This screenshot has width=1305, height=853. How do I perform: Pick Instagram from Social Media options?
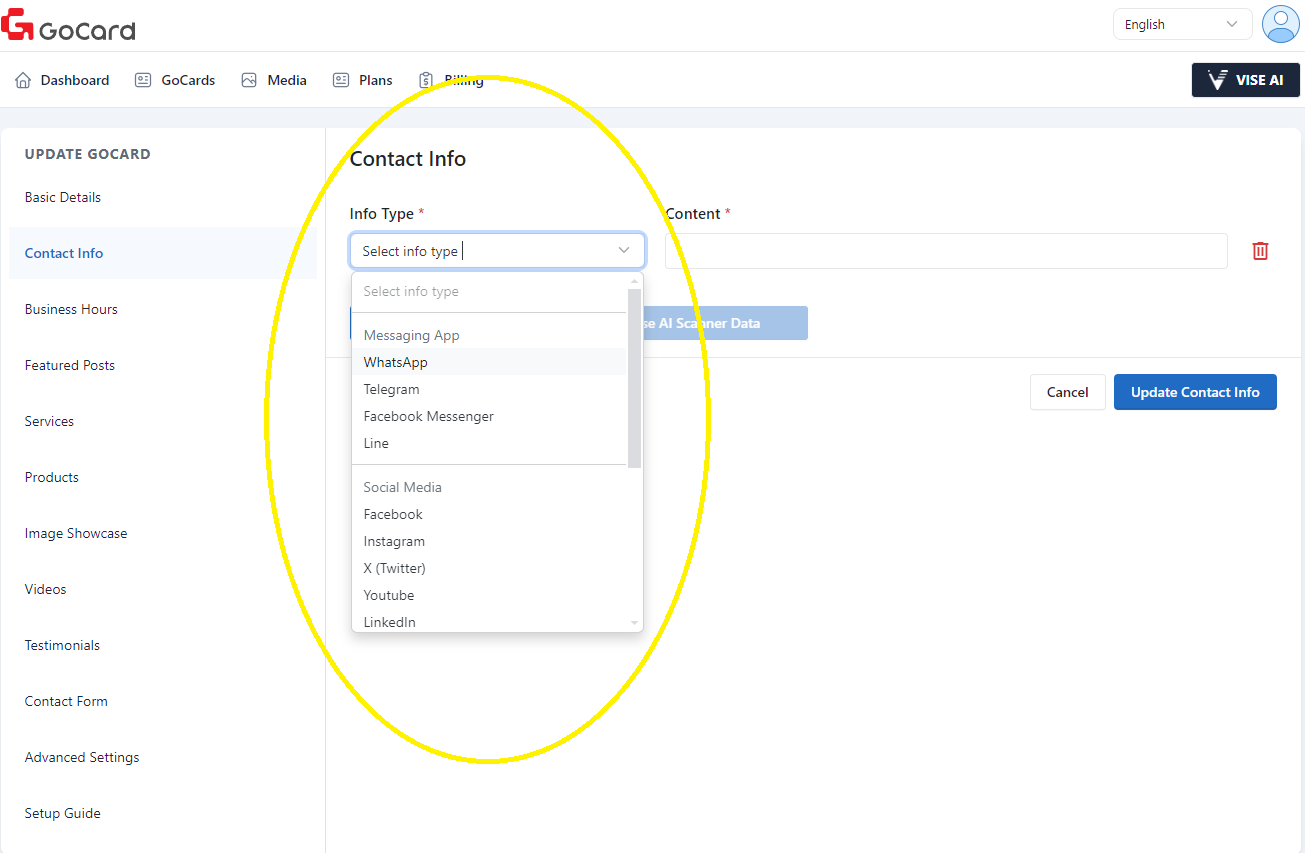coord(394,541)
